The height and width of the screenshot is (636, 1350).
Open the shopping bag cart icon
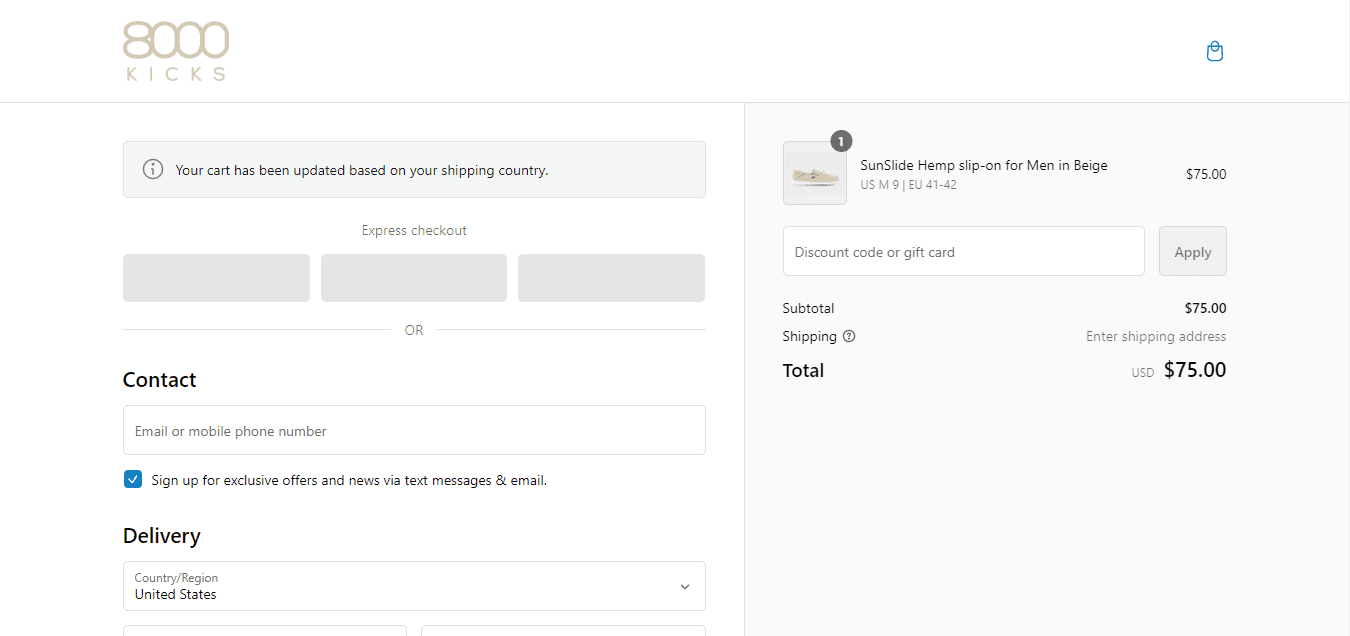1215,51
